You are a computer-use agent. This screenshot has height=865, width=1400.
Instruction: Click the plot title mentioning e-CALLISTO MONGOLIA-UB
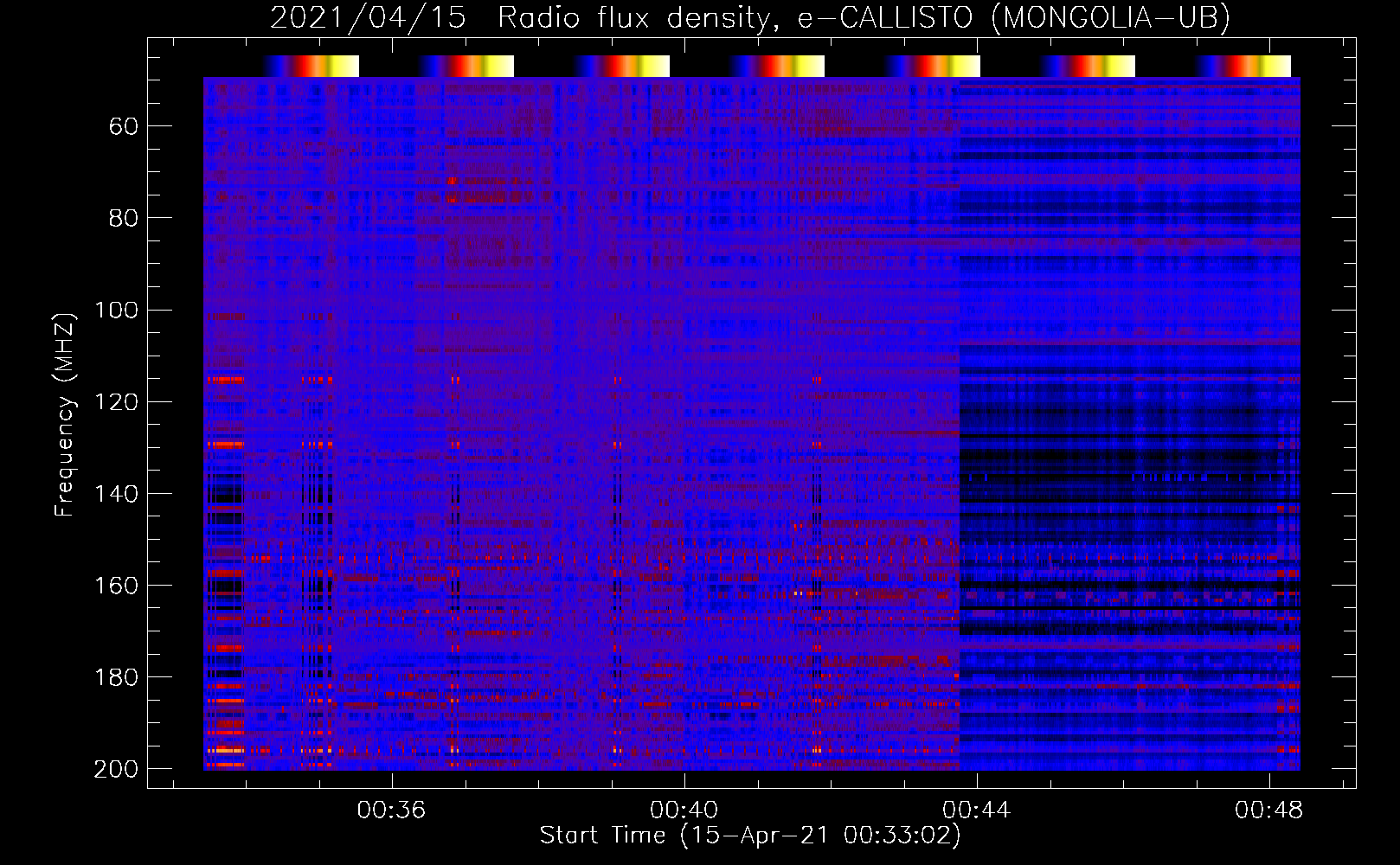point(749,17)
